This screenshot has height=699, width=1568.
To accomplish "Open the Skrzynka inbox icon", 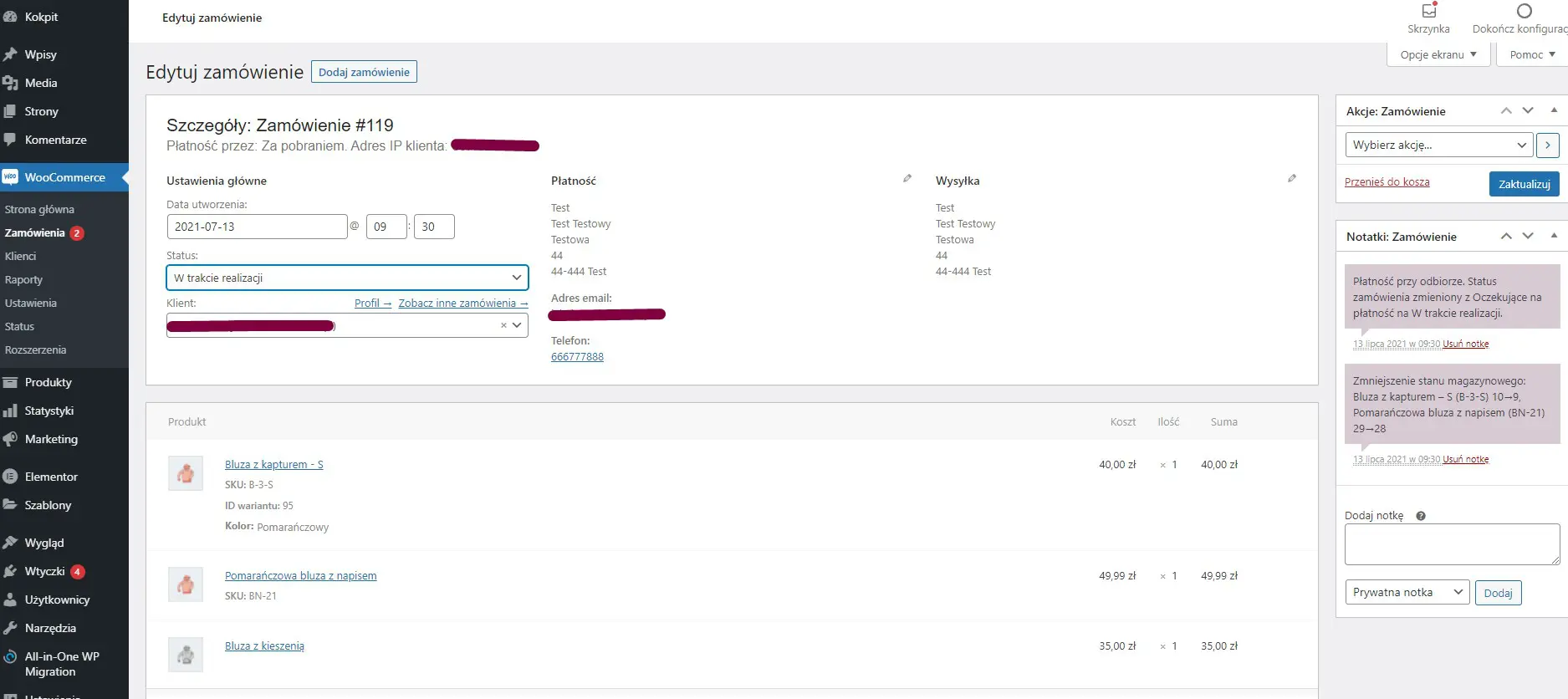I will [1428, 12].
